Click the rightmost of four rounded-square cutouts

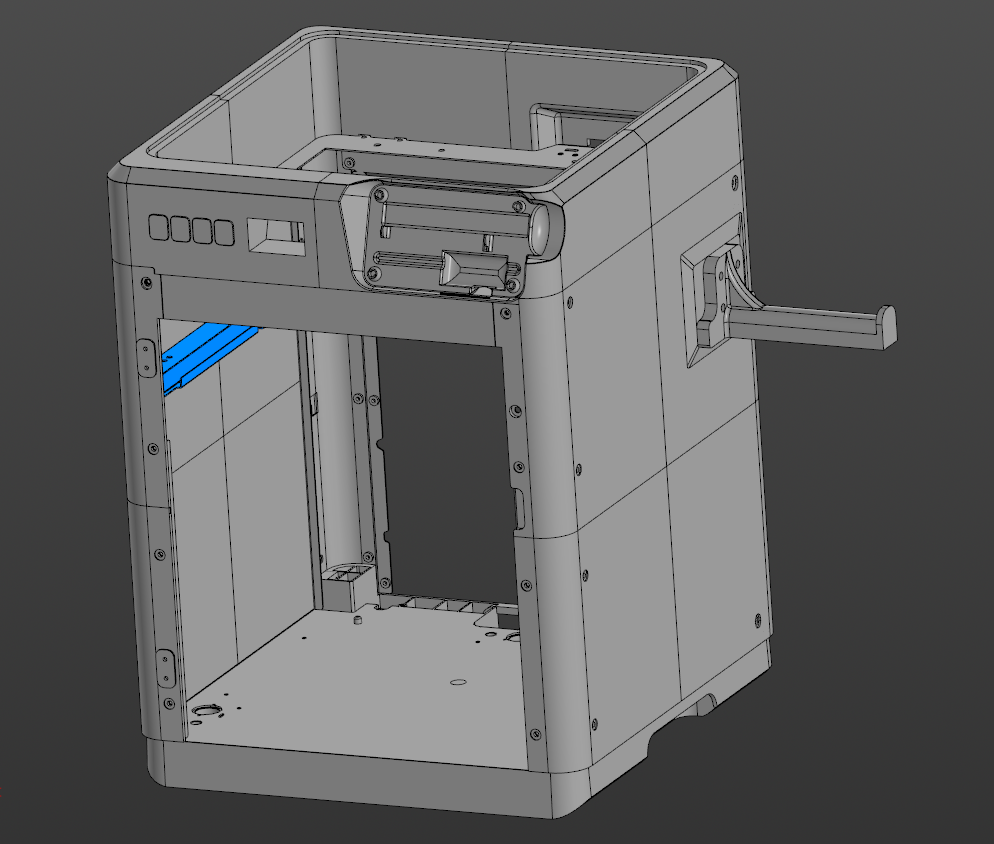pos(224,232)
